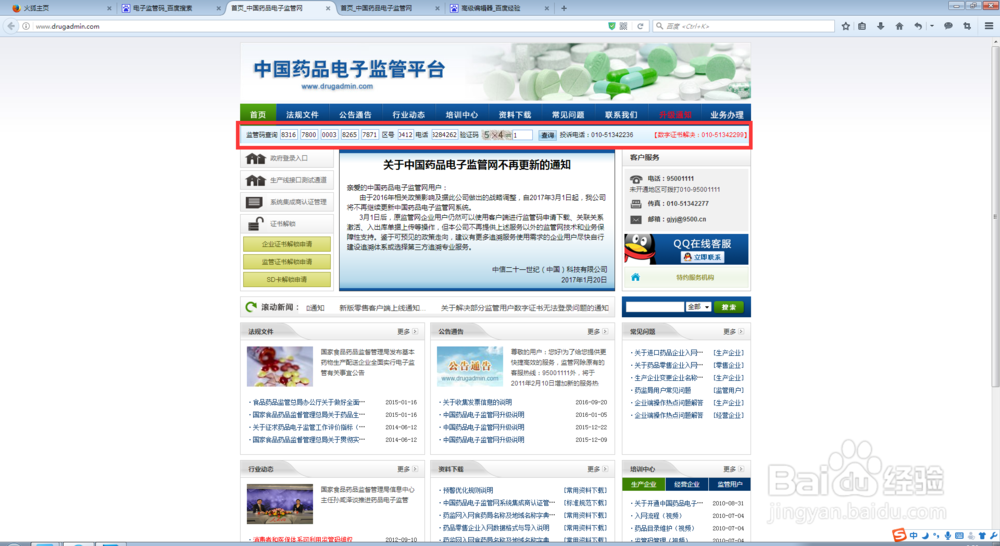Click the first 监管码 field showing 8316
This screenshot has width=1000, height=546.
pos(289,135)
